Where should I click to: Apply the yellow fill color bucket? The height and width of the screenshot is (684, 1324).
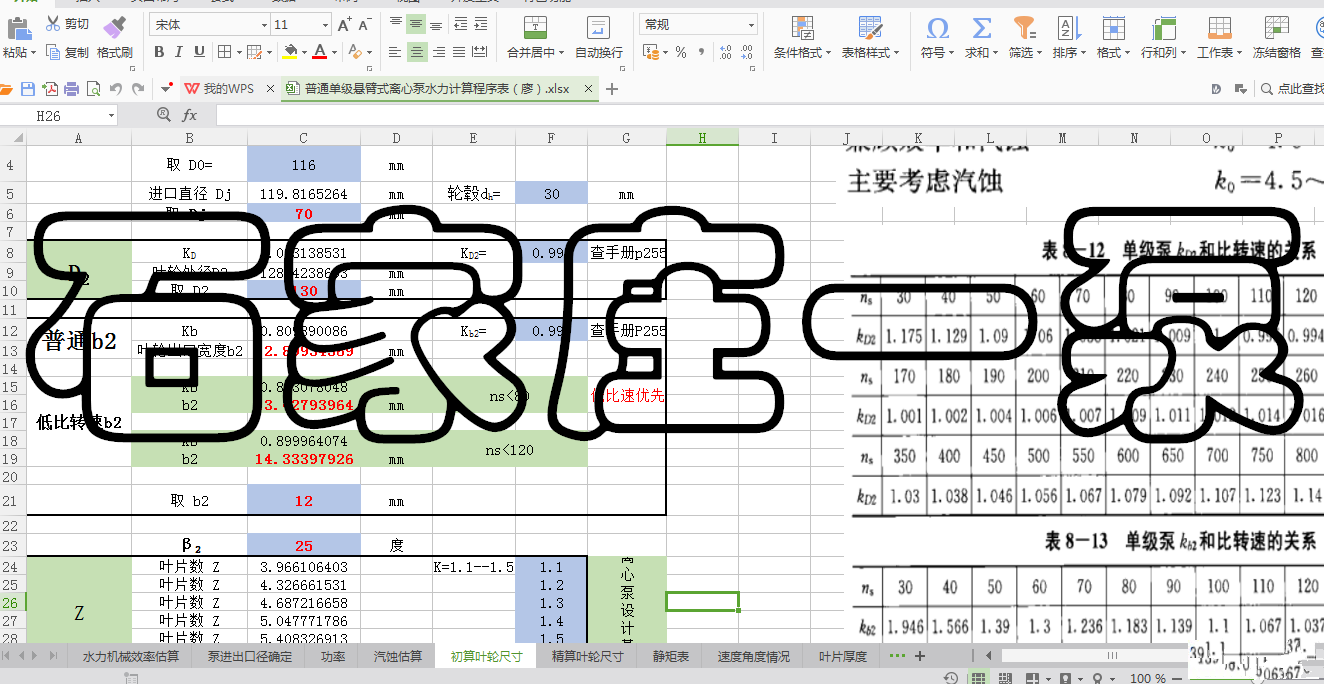289,52
